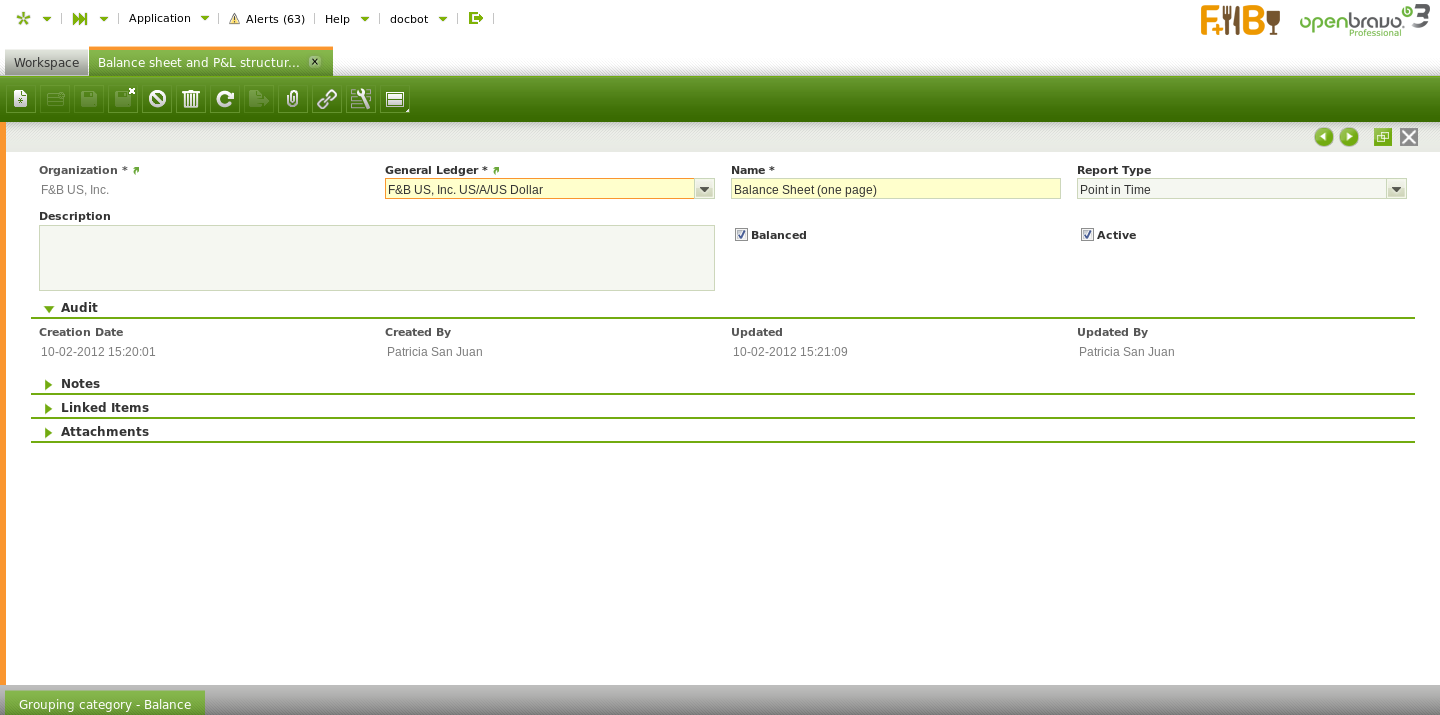Refresh the record with reload icon
The height and width of the screenshot is (715, 1440).
click(225, 99)
